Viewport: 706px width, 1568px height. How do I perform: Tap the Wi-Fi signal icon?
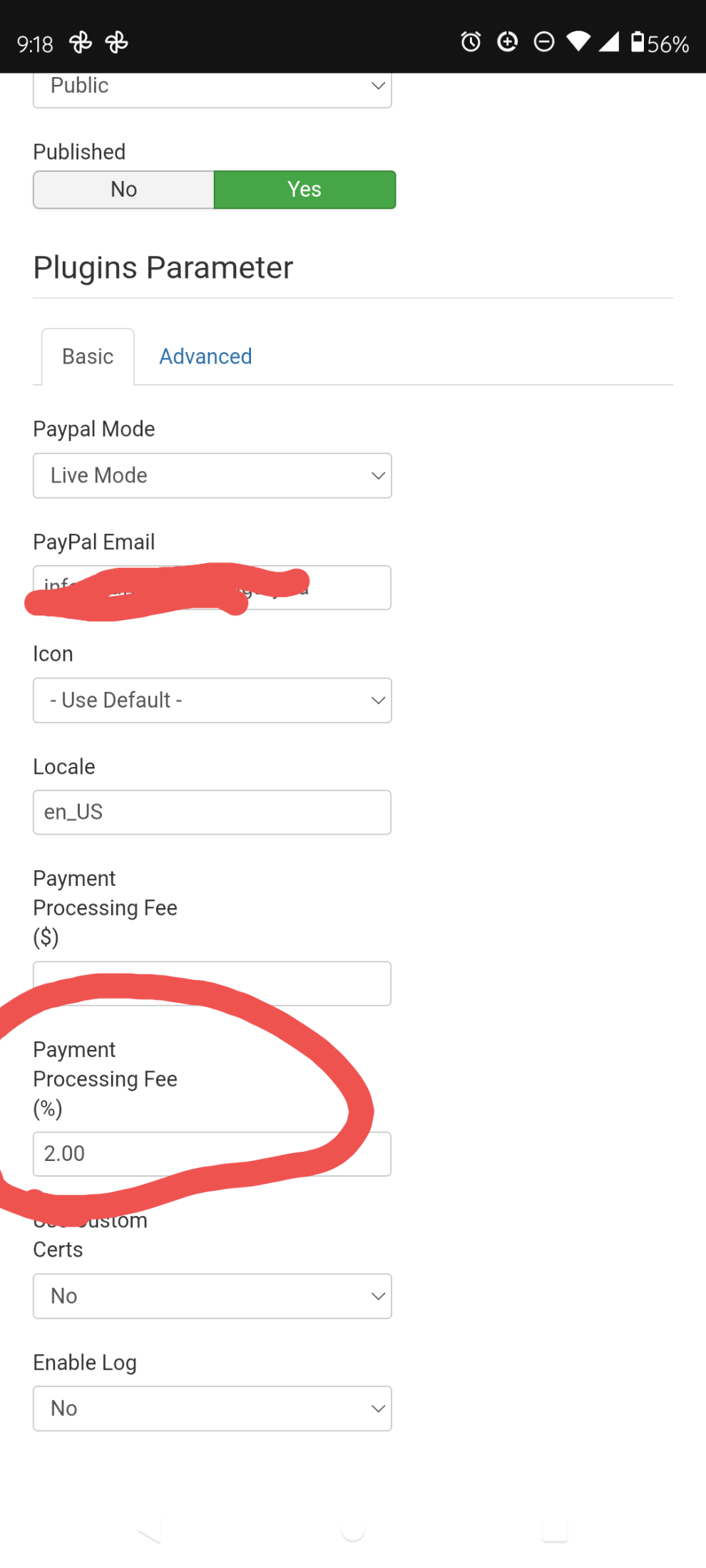click(x=578, y=43)
